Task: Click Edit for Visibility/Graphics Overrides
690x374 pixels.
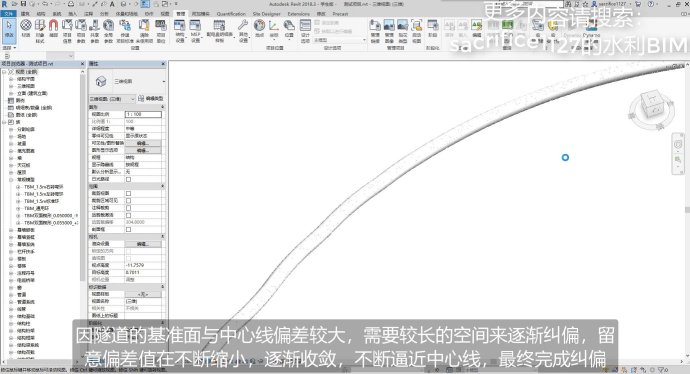Action: (143, 143)
